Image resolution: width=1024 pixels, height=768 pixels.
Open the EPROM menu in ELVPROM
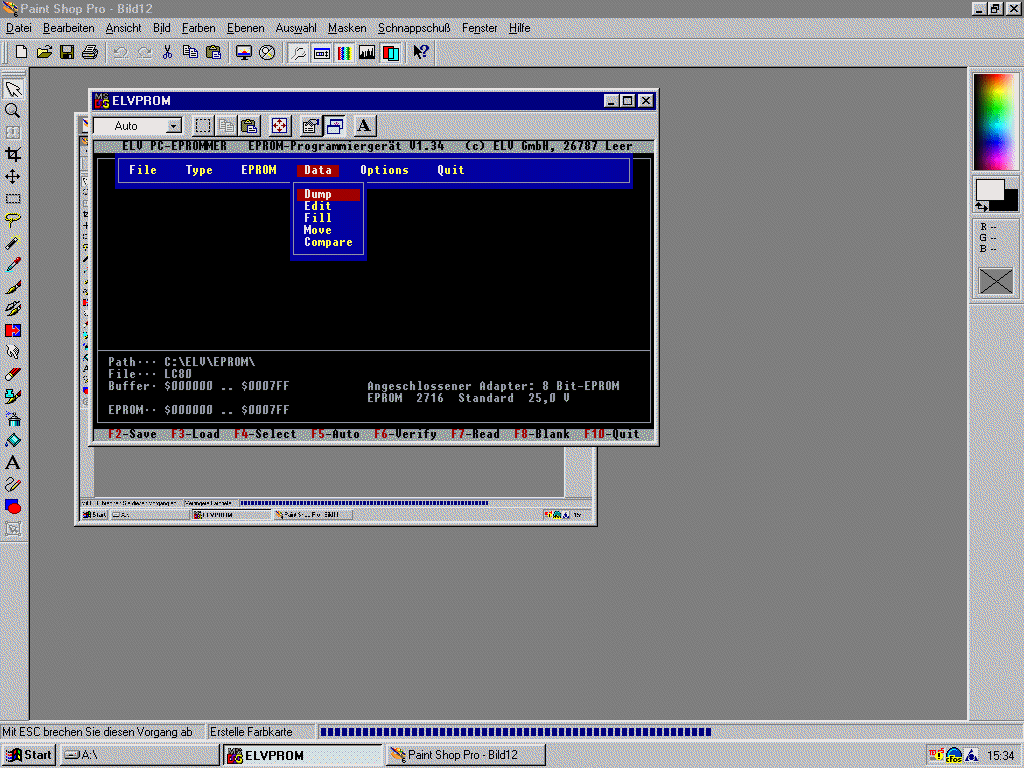click(x=259, y=170)
